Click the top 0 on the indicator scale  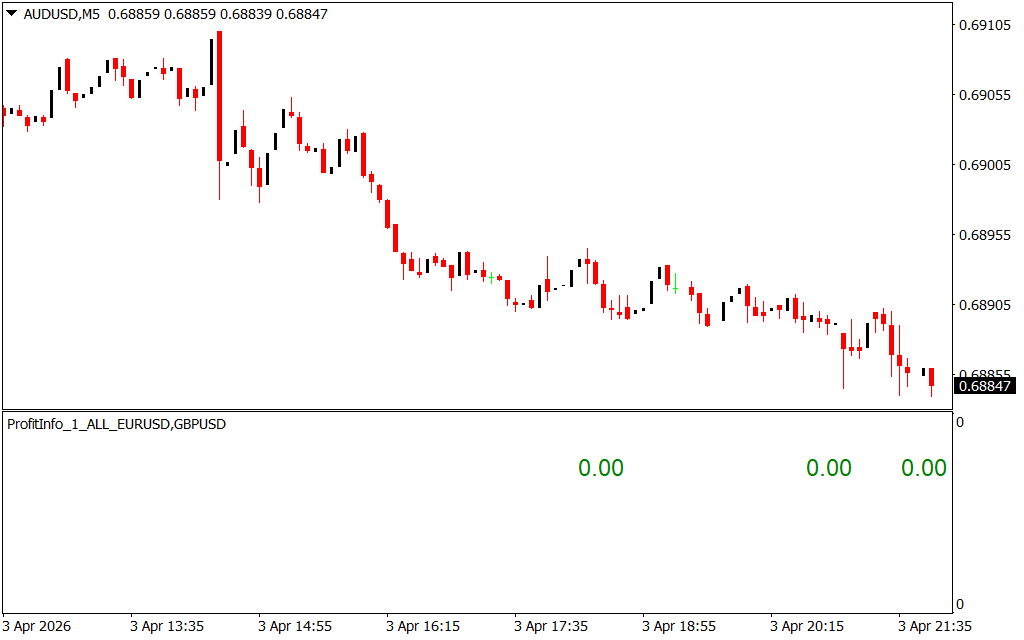[960, 422]
